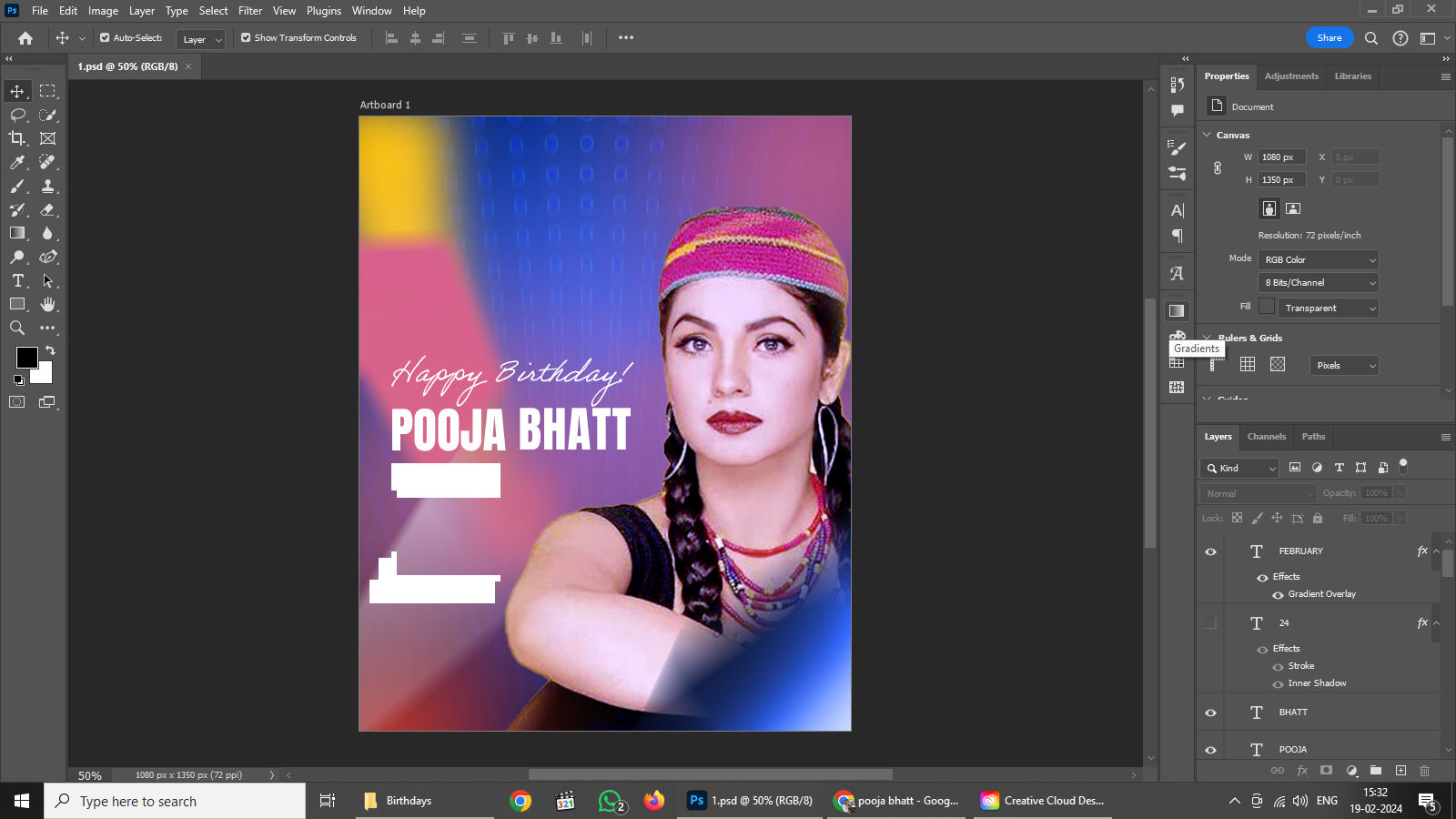1456x819 pixels.
Task: Toggle Quick Mask mode
Action: click(x=17, y=401)
